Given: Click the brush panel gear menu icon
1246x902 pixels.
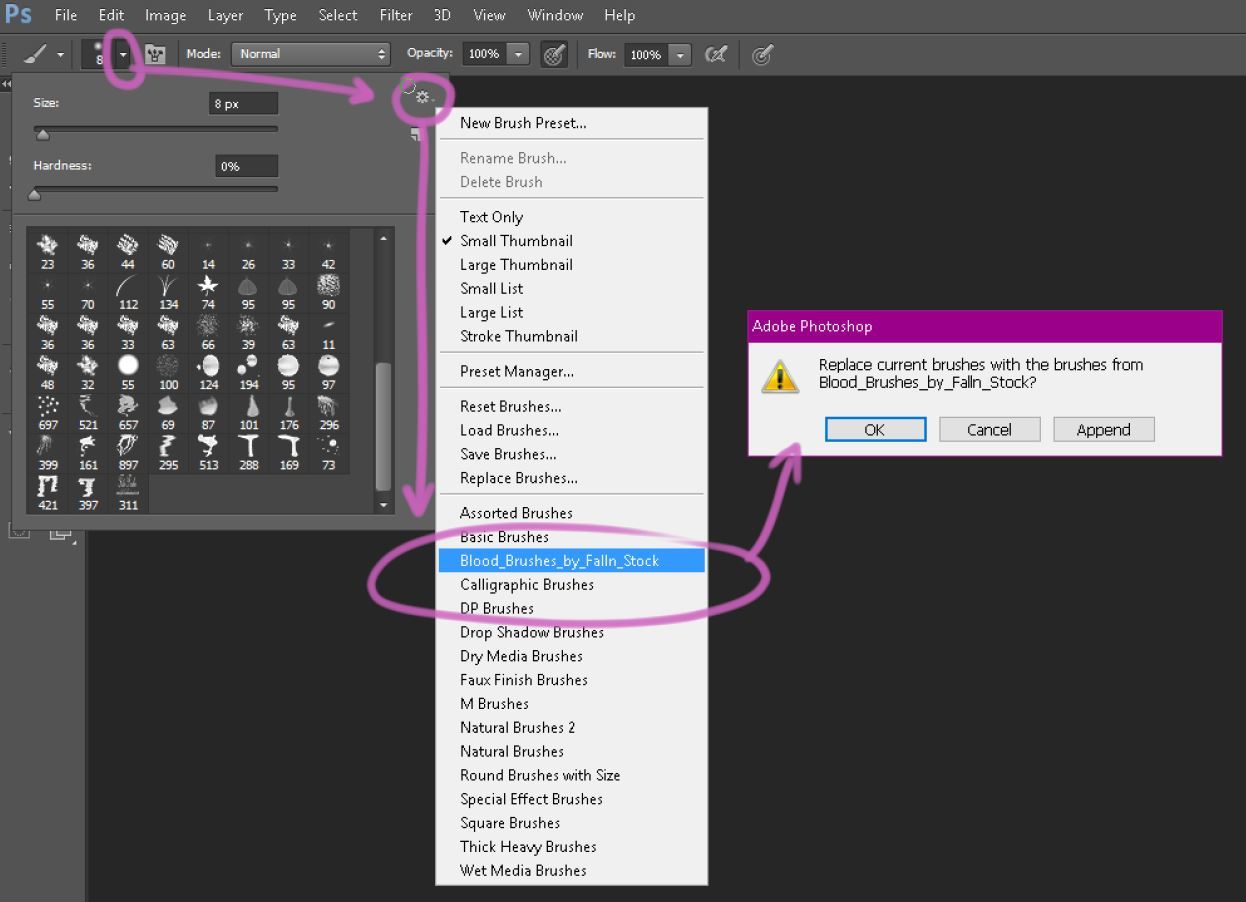Looking at the screenshot, I should (x=423, y=97).
